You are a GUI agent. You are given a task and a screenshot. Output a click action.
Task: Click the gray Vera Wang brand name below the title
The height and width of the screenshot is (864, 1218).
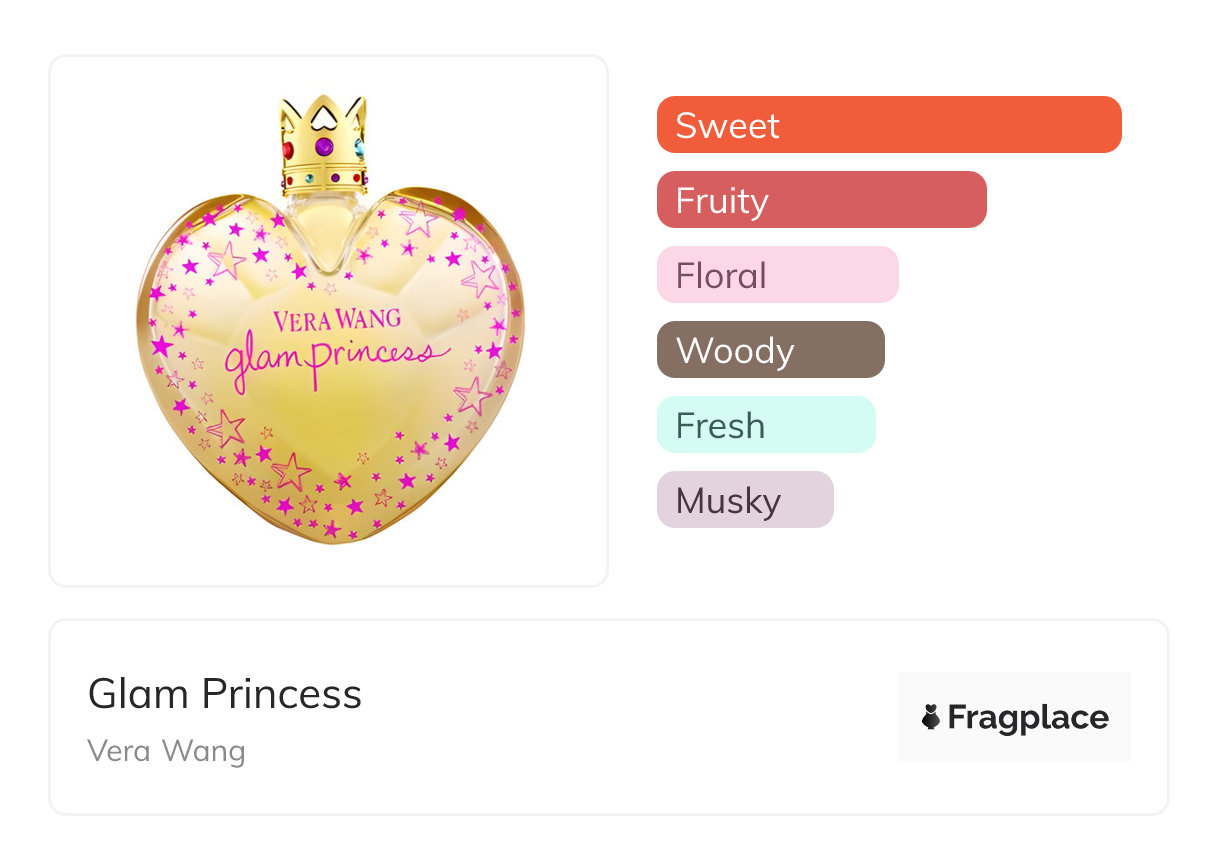coord(166,751)
